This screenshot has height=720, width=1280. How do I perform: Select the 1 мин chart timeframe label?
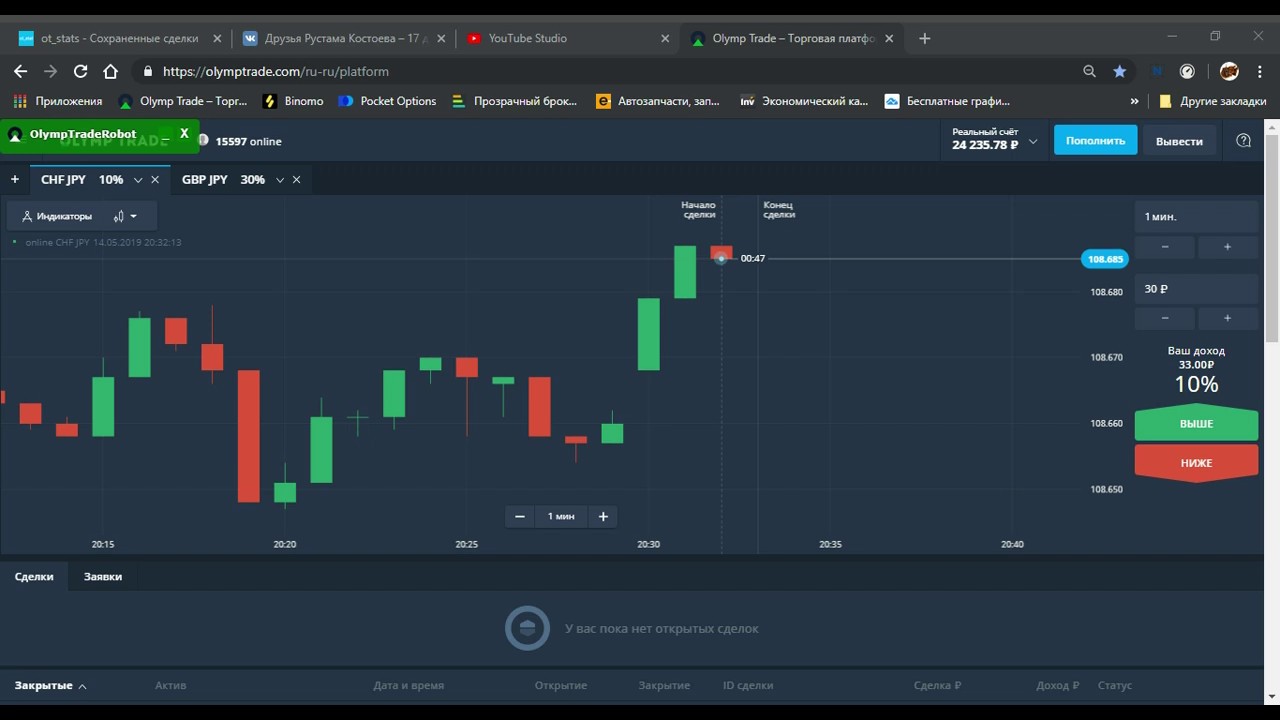pos(561,516)
